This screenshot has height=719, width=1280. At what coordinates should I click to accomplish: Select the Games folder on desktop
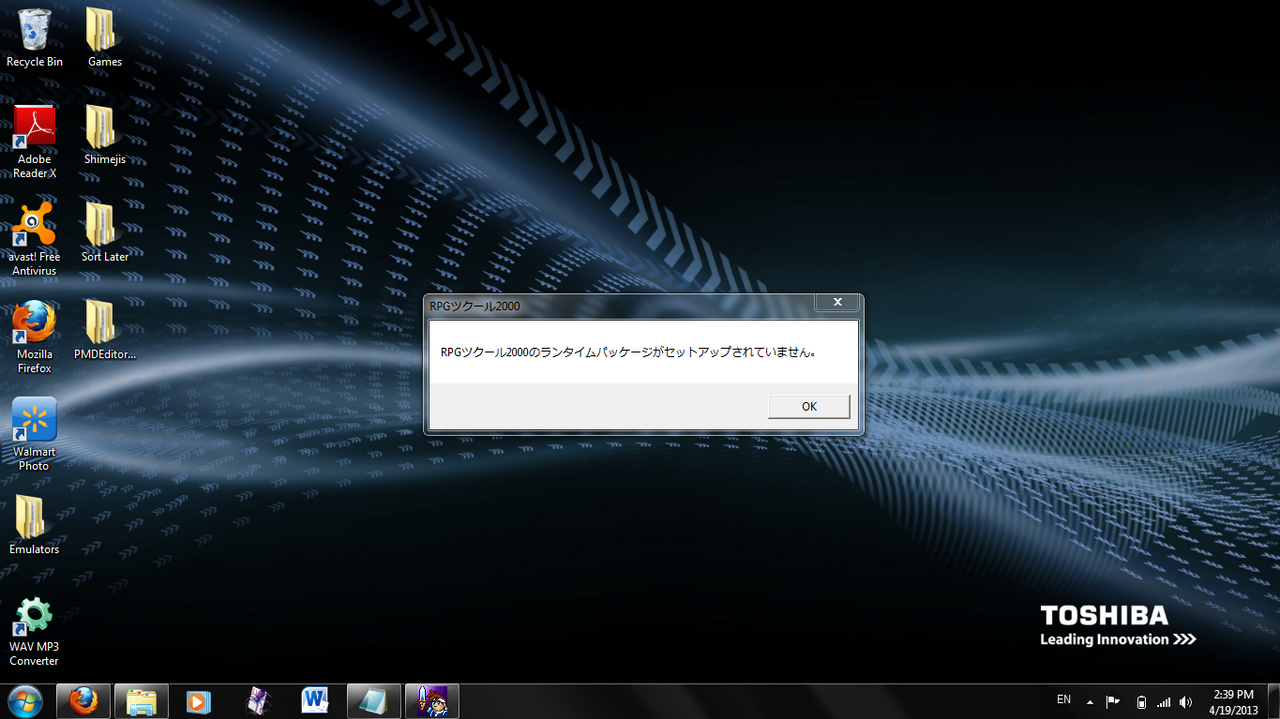point(104,38)
